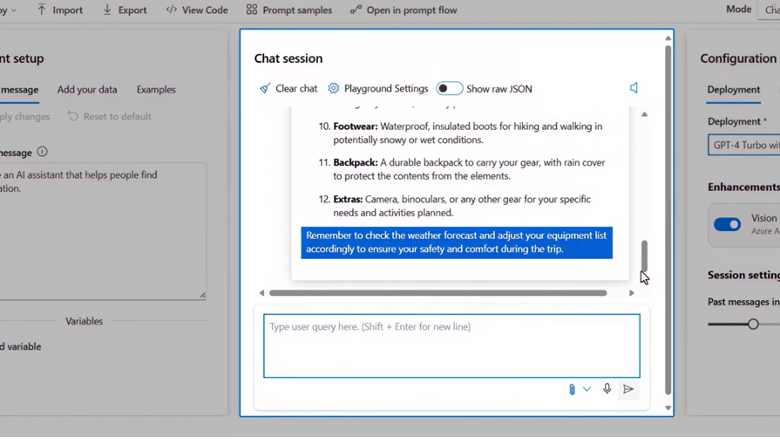Expand the attachment options chevron
This screenshot has height=440, width=780.
pos(587,389)
